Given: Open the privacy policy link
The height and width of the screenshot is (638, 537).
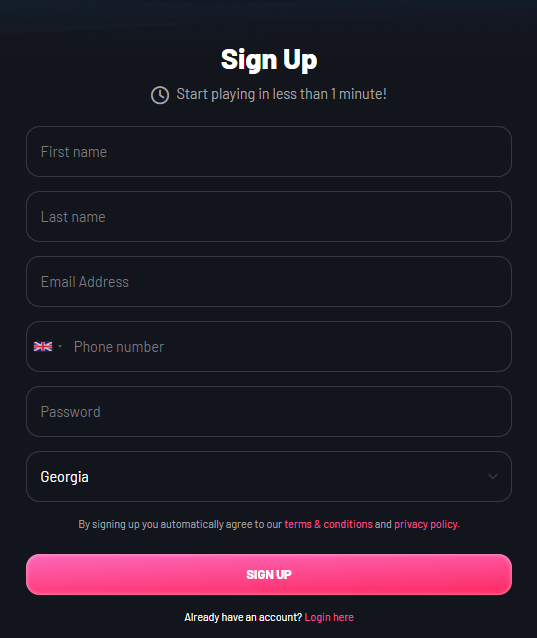Looking at the screenshot, I should point(427,524).
